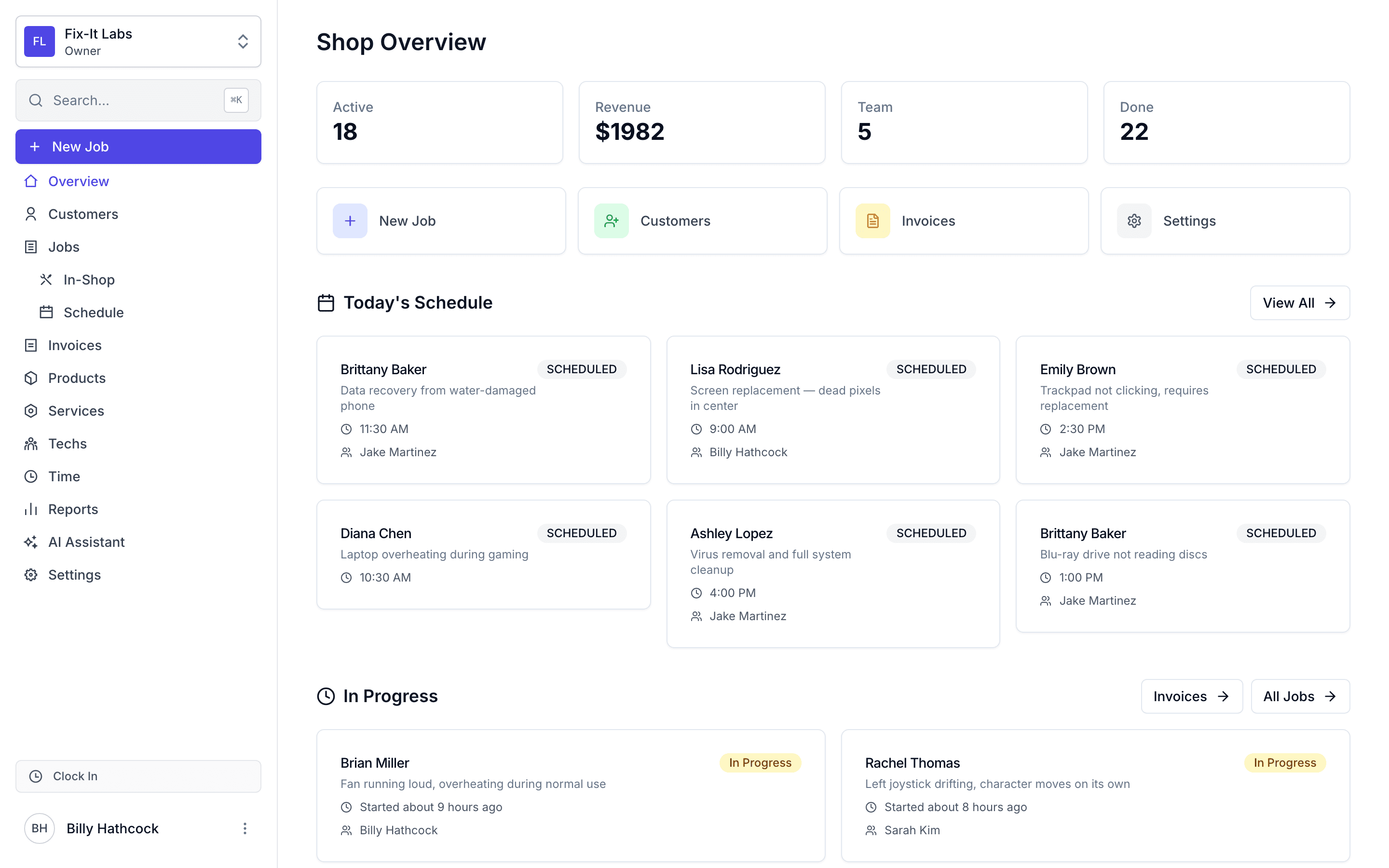The width and height of the screenshot is (1389, 868).
Task: Expand View All on Today's Schedule
Action: (x=1299, y=302)
